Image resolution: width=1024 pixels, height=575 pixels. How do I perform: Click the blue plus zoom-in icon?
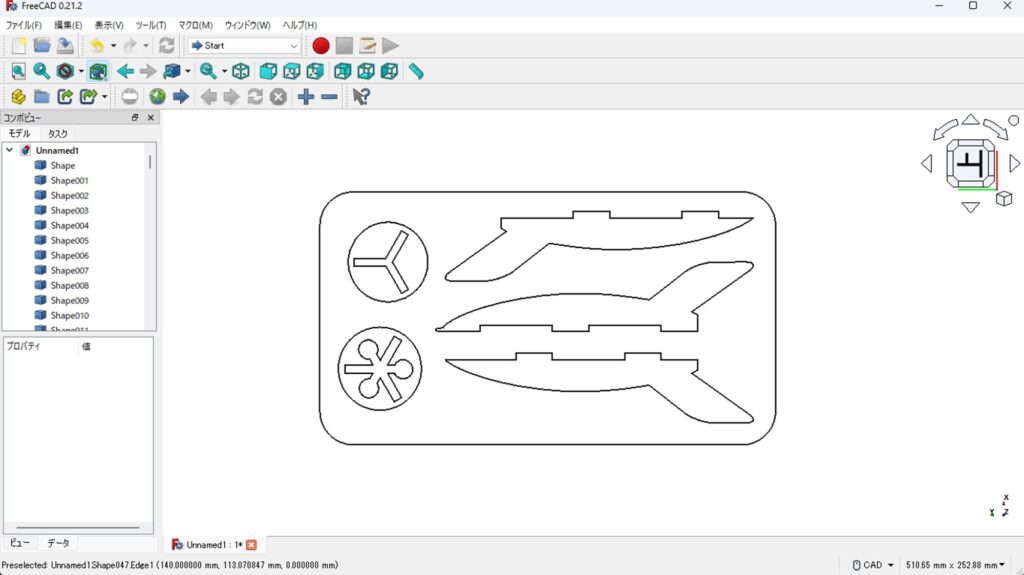(306, 97)
